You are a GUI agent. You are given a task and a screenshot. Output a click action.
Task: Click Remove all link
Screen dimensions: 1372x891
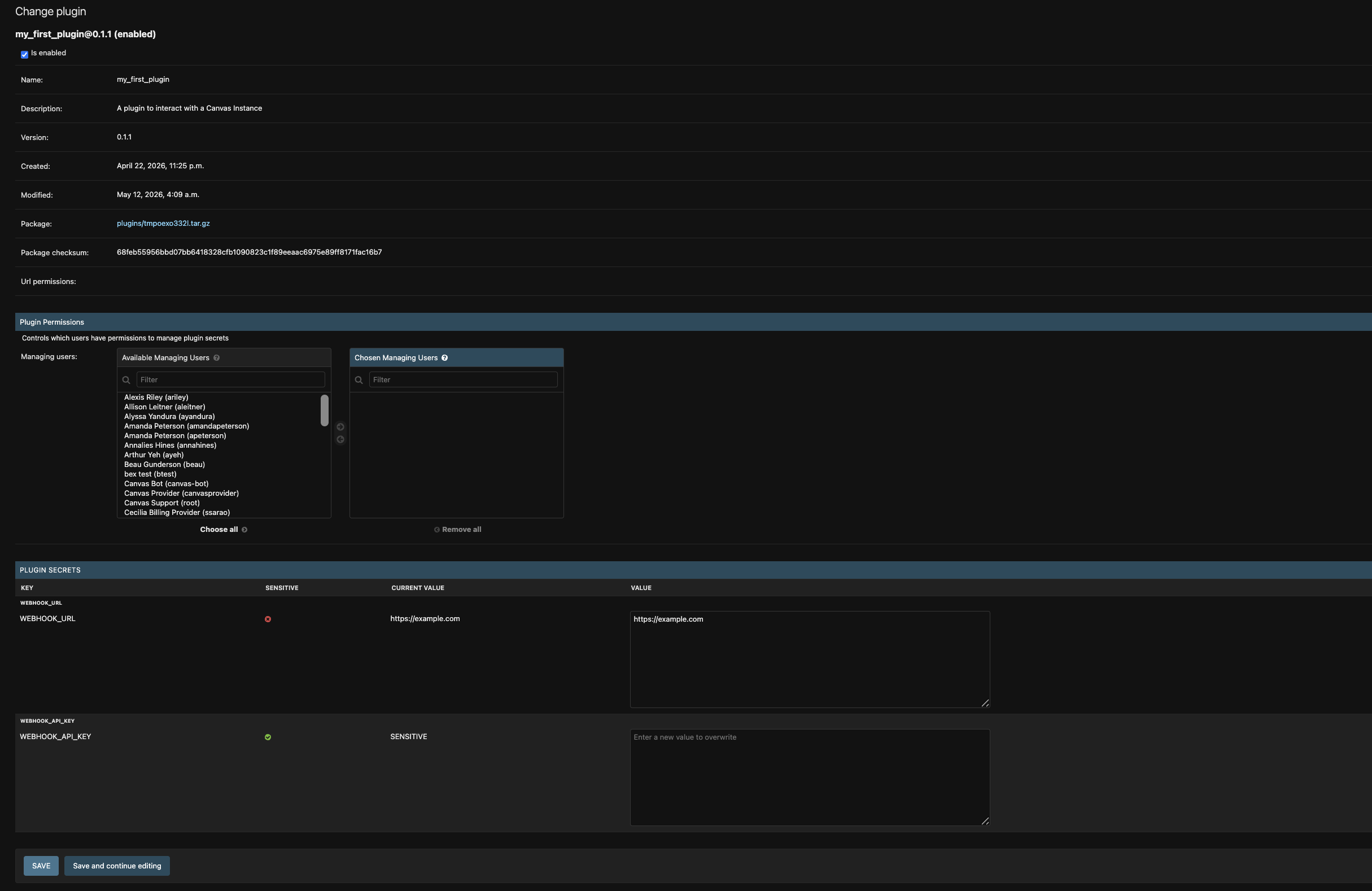(458, 529)
